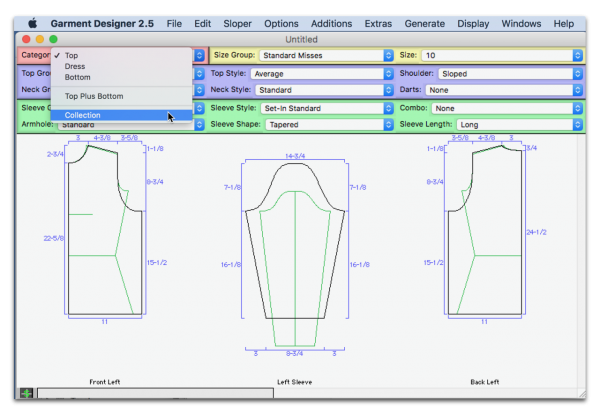
Task: Click the Front Left pattern piece
Action: 105,229
